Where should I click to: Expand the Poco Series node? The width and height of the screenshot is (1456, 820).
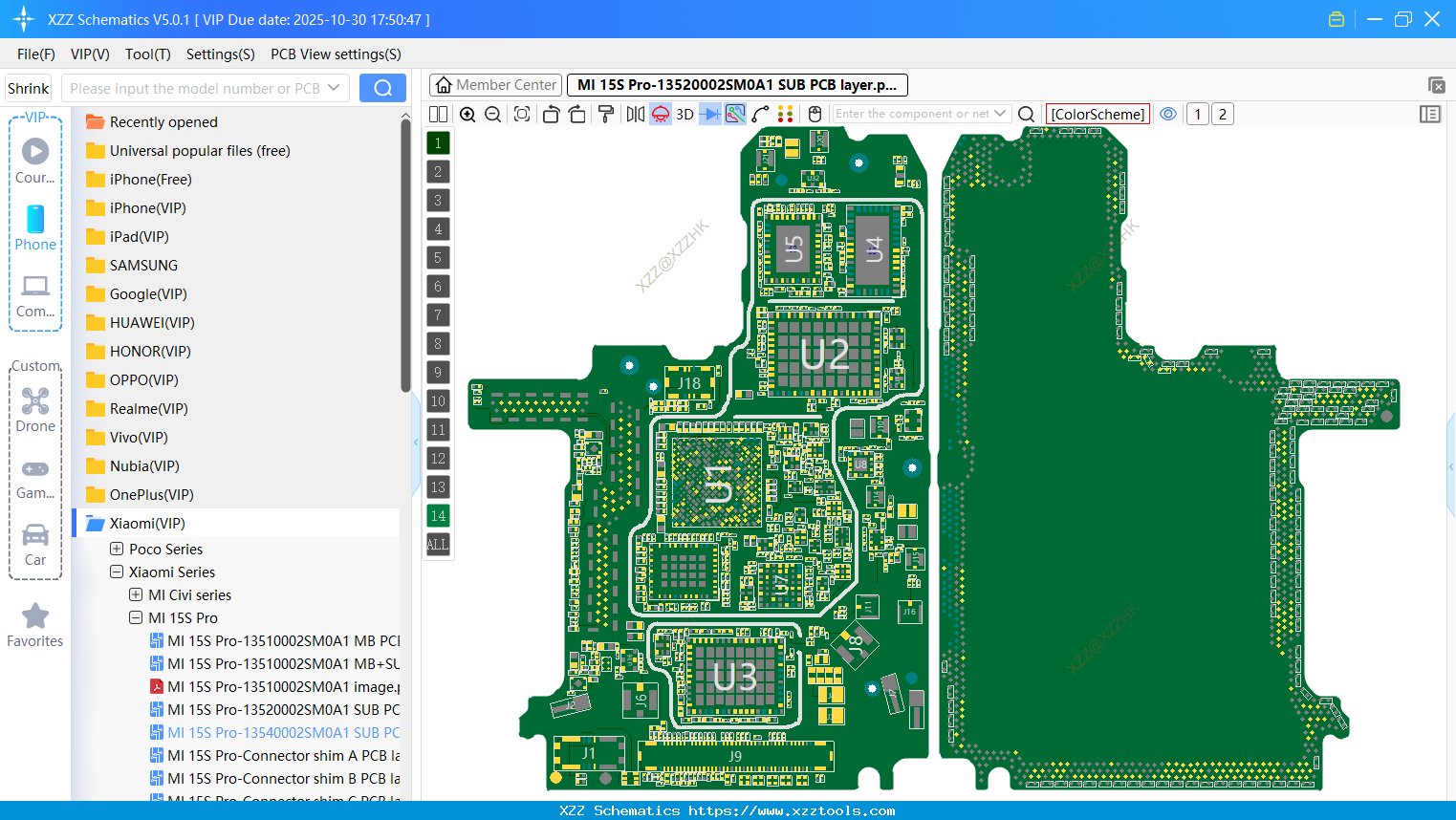pyautogui.click(x=117, y=549)
